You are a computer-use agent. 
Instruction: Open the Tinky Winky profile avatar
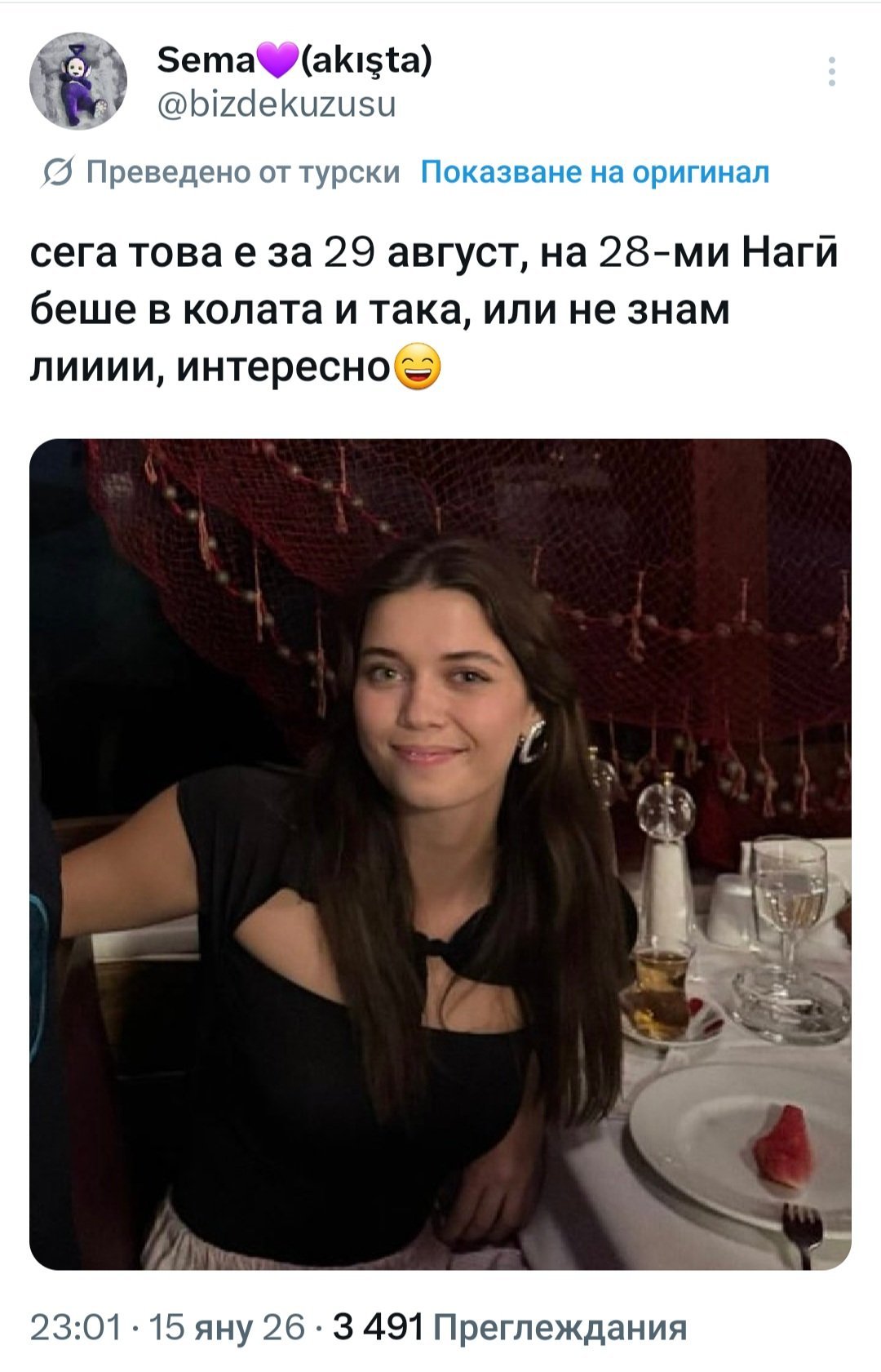[78, 82]
